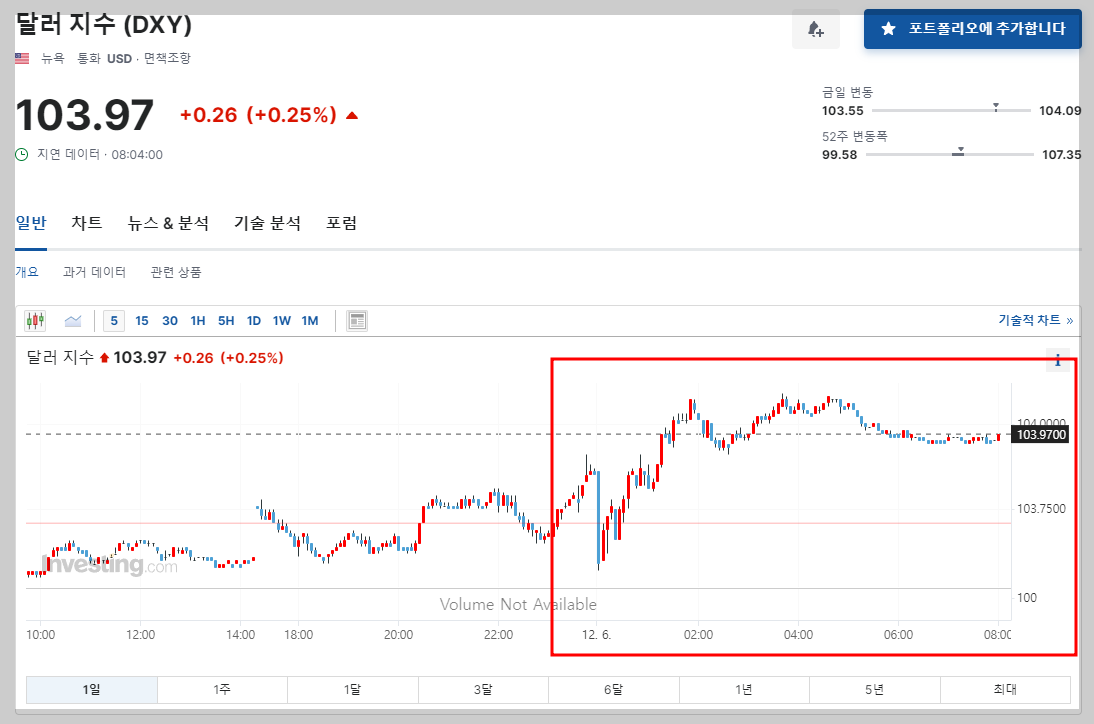Click the US flag icon
1094x724 pixels.
[22, 58]
